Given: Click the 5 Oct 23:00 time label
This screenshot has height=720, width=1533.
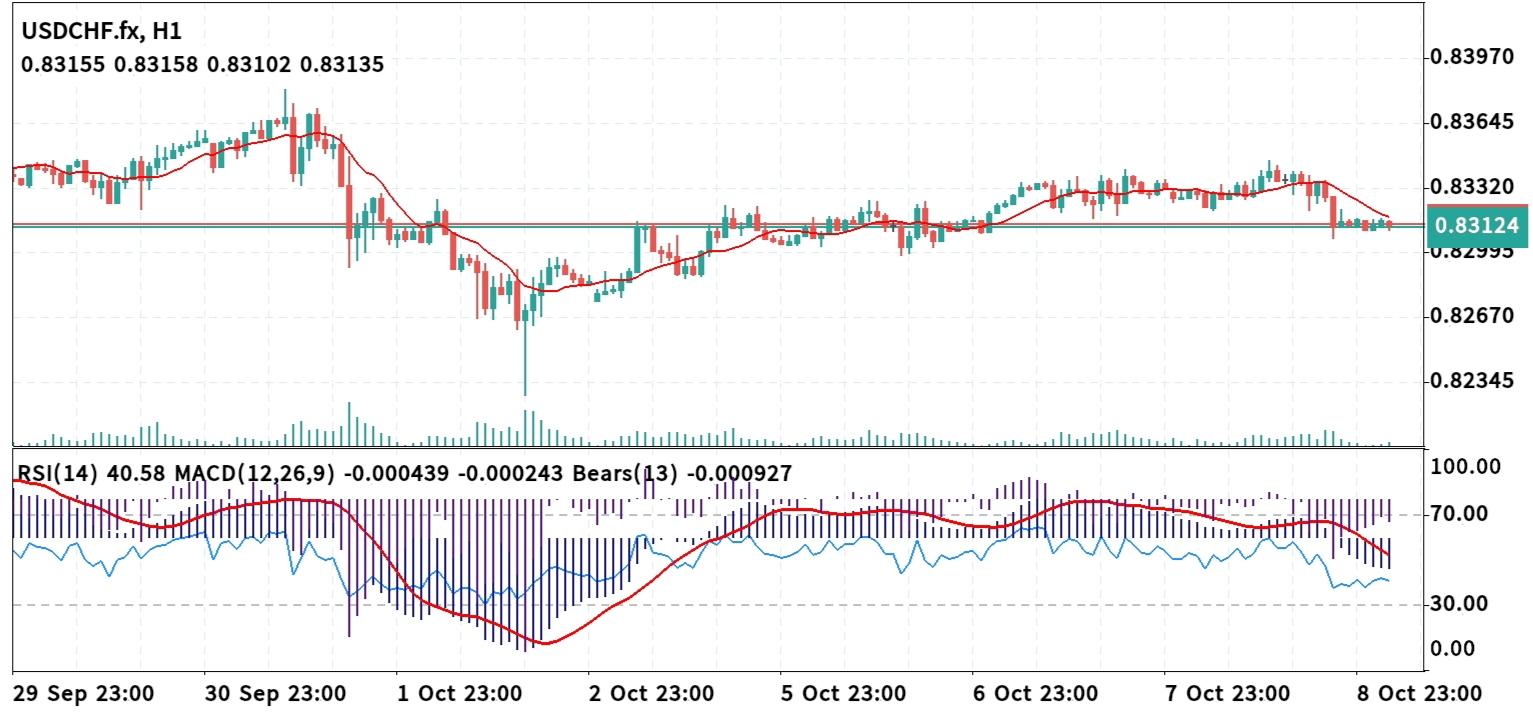Looking at the screenshot, I should (x=845, y=693).
